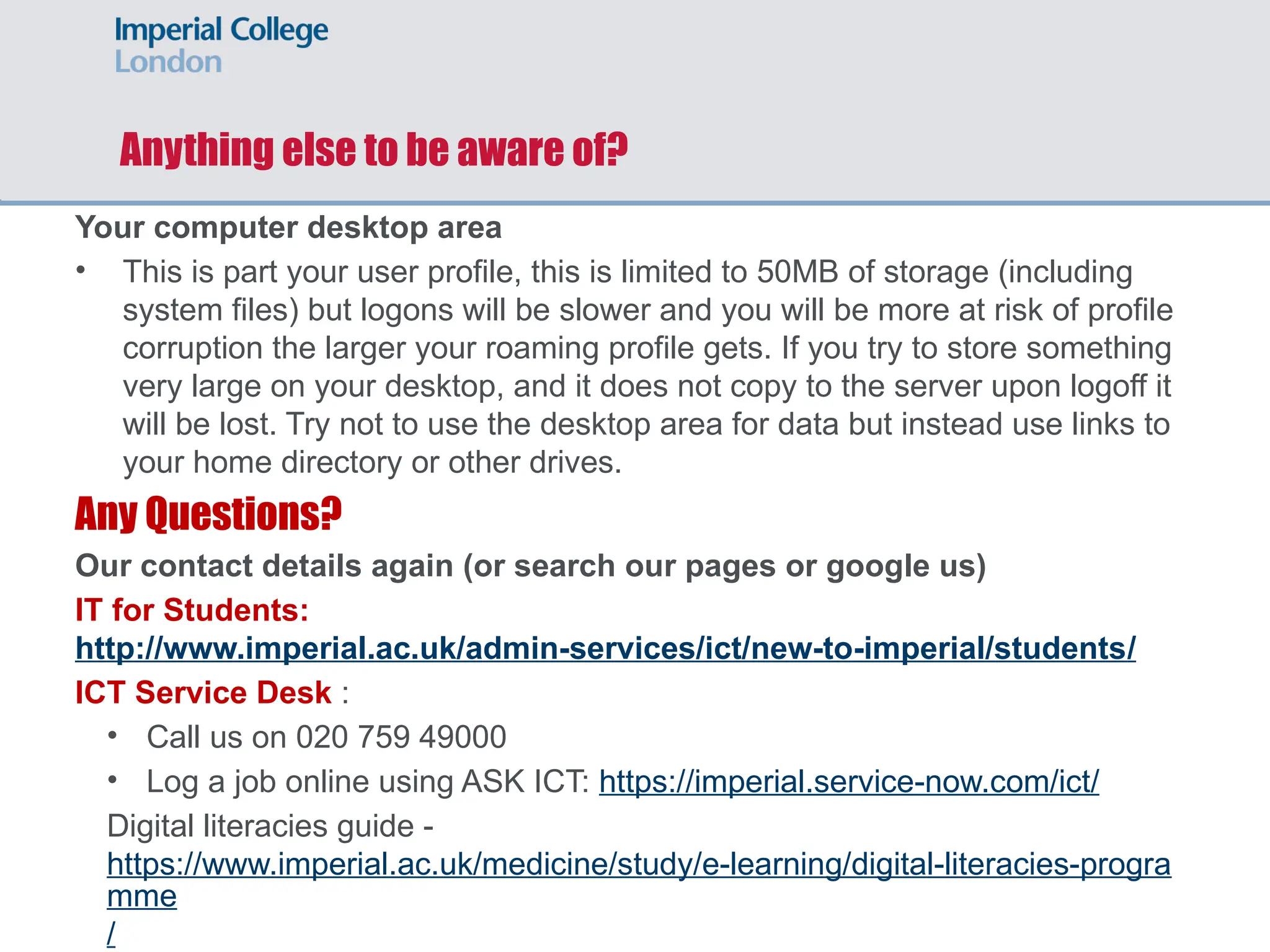Click the 'IT for Students:' label
Viewport: 1270px width, 952px height.
coord(192,610)
